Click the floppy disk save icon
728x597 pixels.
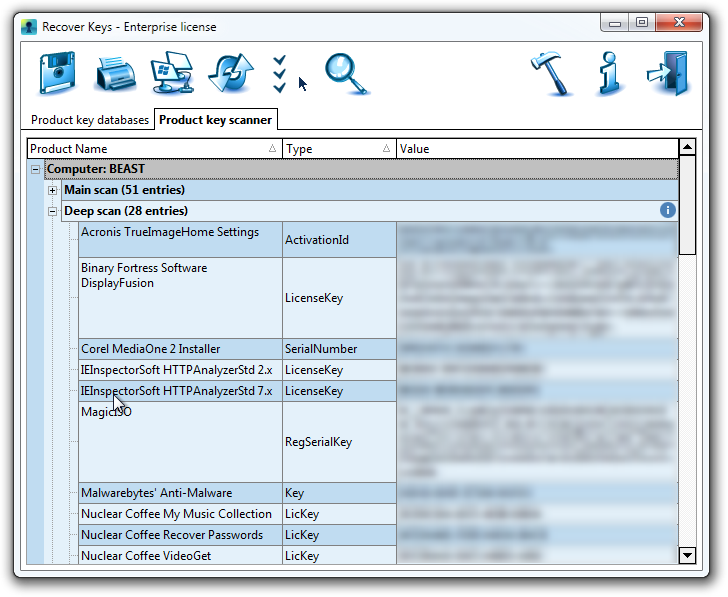(x=57, y=73)
